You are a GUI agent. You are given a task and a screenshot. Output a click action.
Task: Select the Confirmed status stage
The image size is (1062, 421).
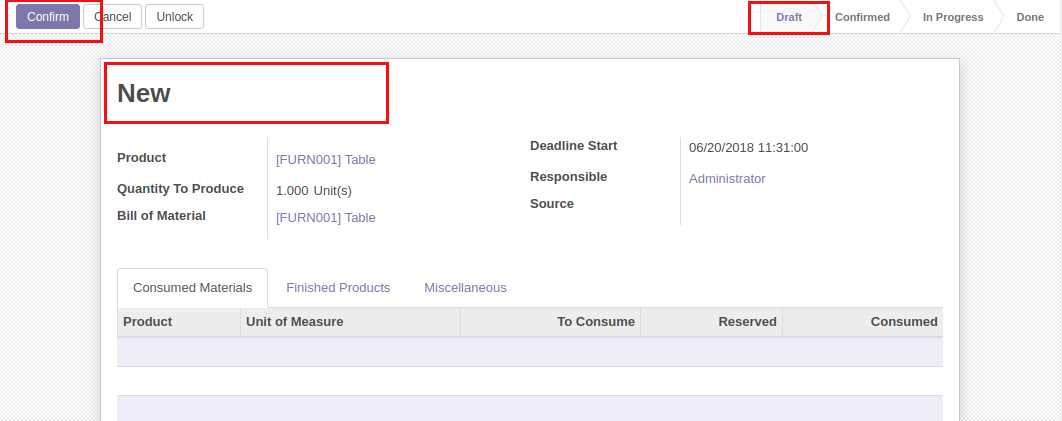[862, 17]
